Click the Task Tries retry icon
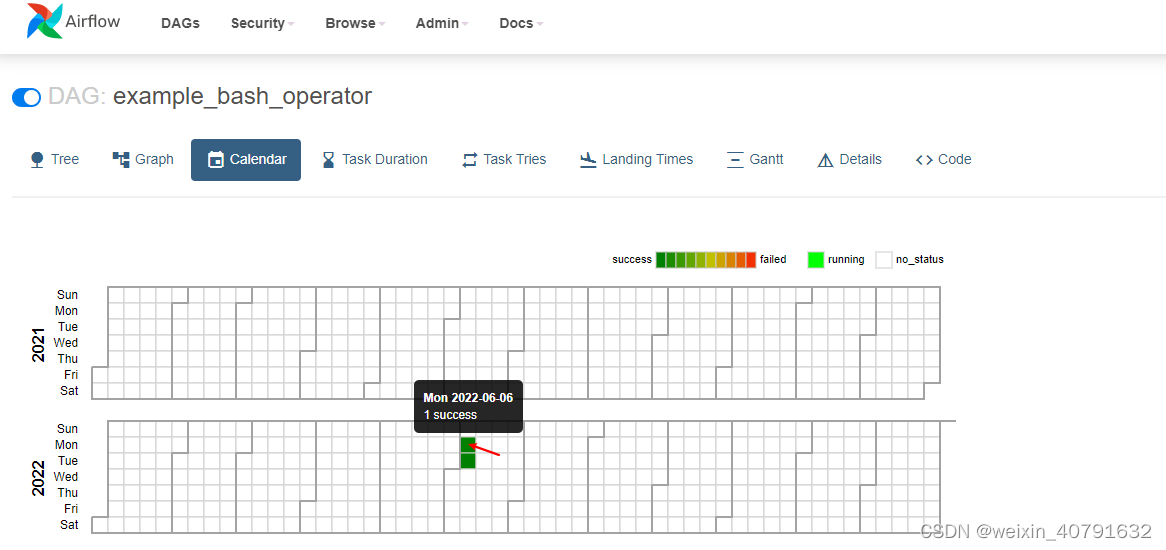This screenshot has width=1166, height=550. tap(469, 160)
